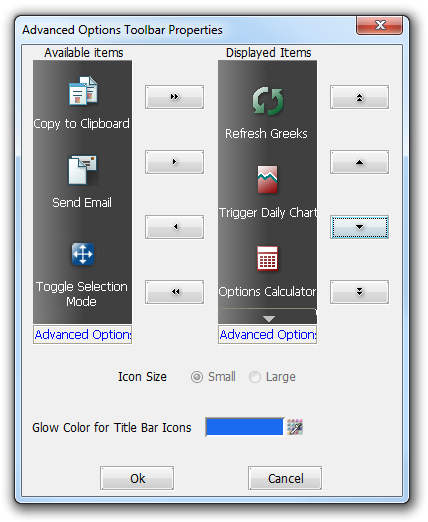The image size is (428, 522).
Task: Click the remove-all double left arrow button
Action: pyautogui.click(x=174, y=292)
